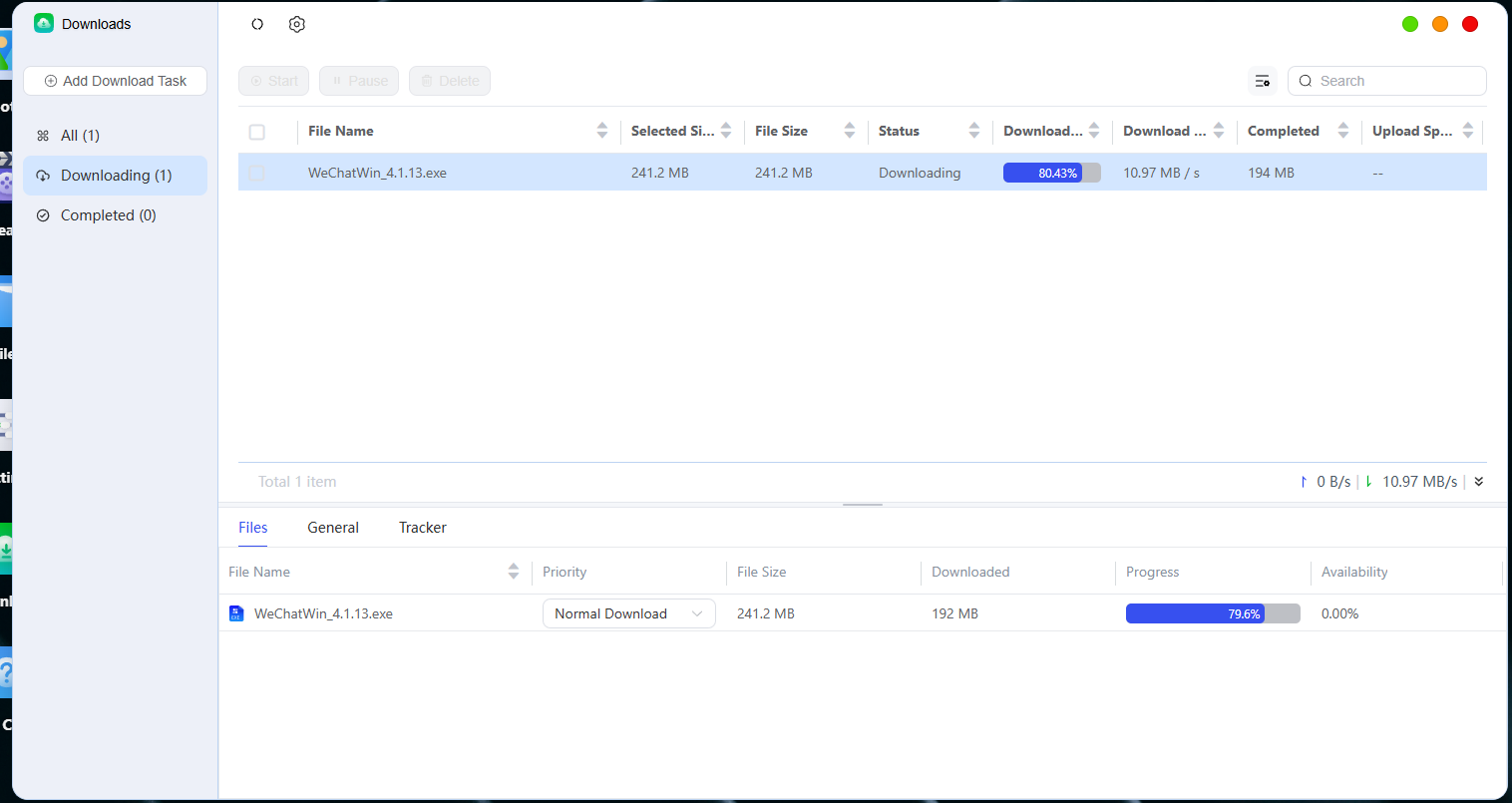Switch to the General tab
This screenshot has width=1512, height=803.
pos(333,528)
